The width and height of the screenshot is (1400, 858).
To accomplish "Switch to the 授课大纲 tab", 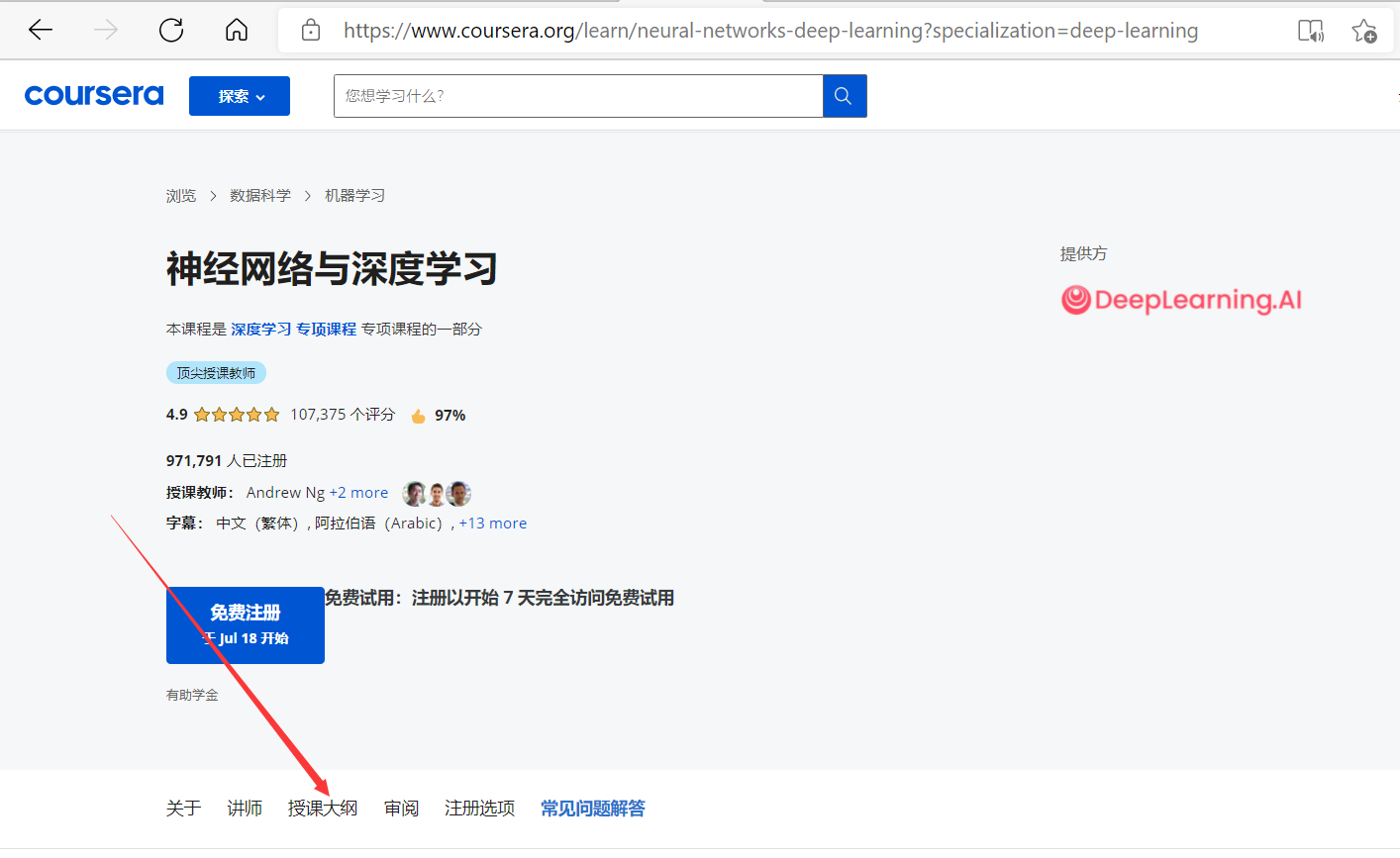I will click(x=324, y=808).
